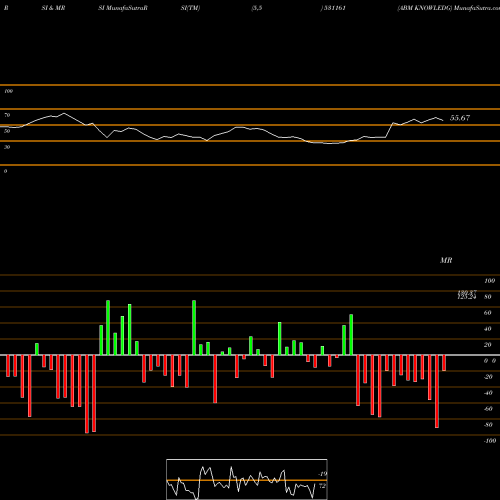Click the MR axis label '-20'
This screenshot has width=500, height=500.
click(x=488, y=377)
